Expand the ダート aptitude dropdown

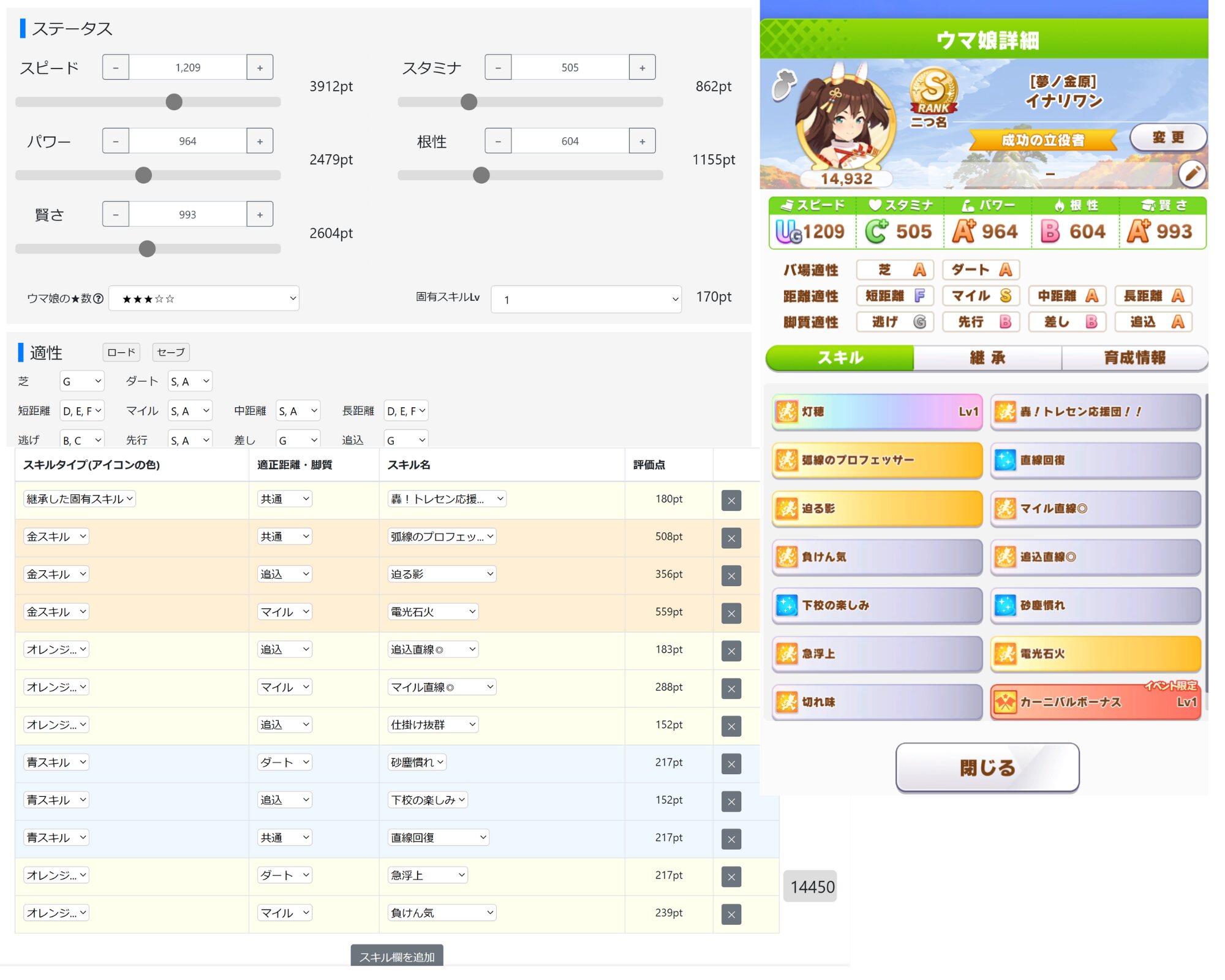pos(190,382)
